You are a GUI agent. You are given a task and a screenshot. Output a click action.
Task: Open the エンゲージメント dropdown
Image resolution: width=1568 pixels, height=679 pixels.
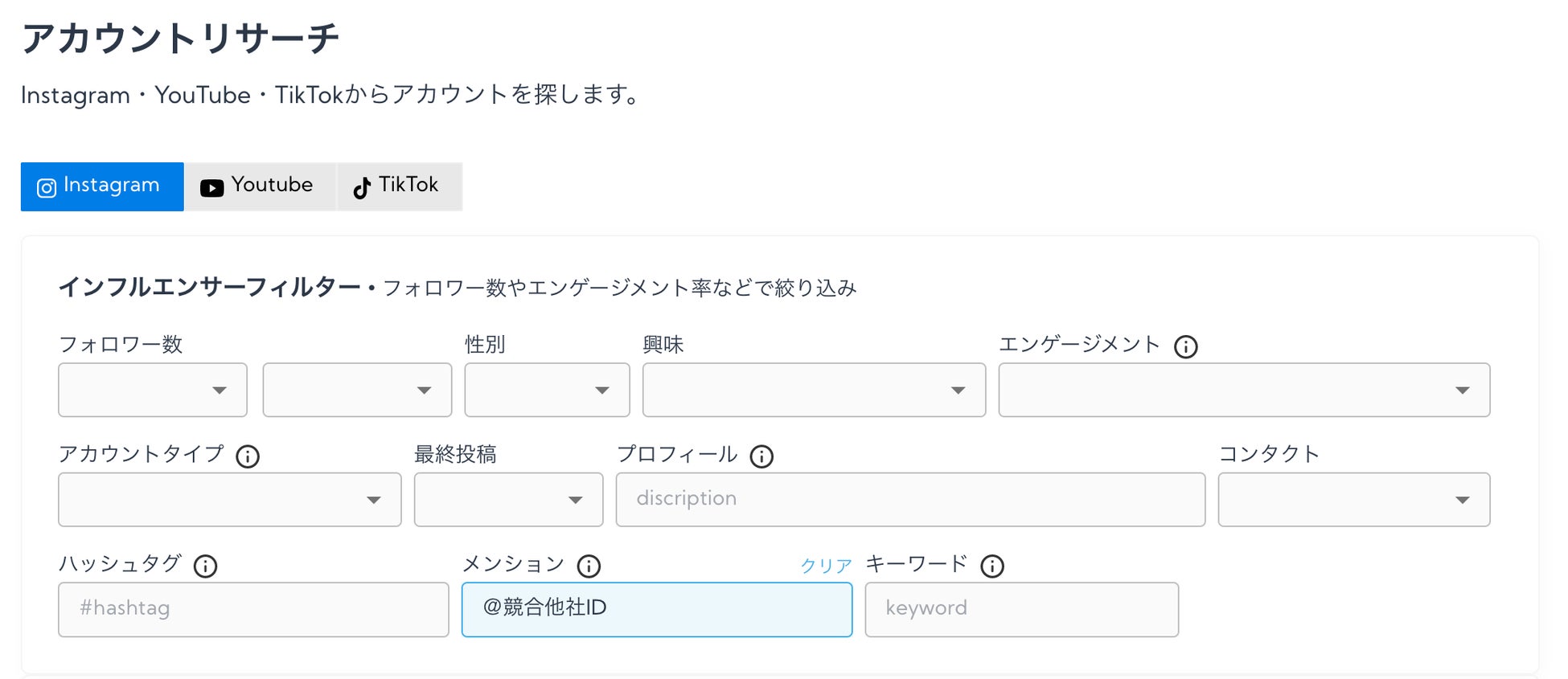(1244, 390)
